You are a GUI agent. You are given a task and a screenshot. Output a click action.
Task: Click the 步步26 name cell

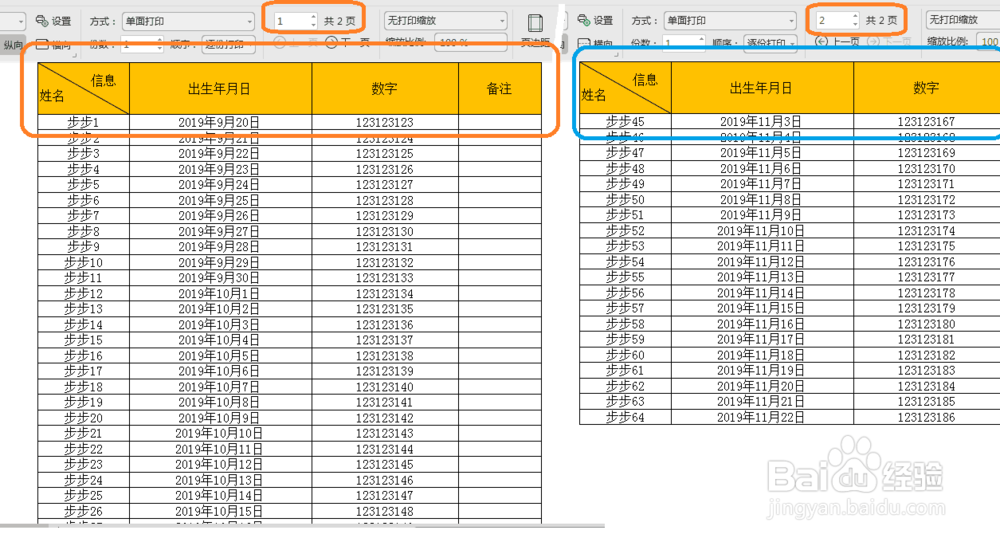point(84,511)
